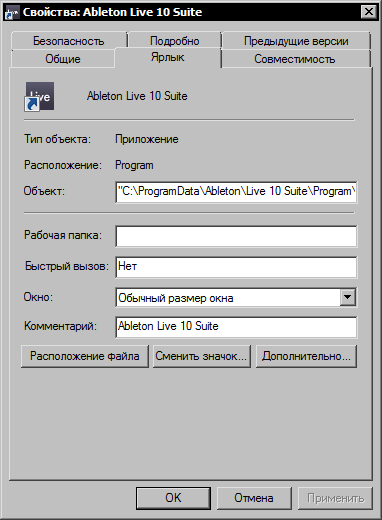The image size is (382, 520).
Task: Click the Приложение object type text
Action: pos(147,139)
